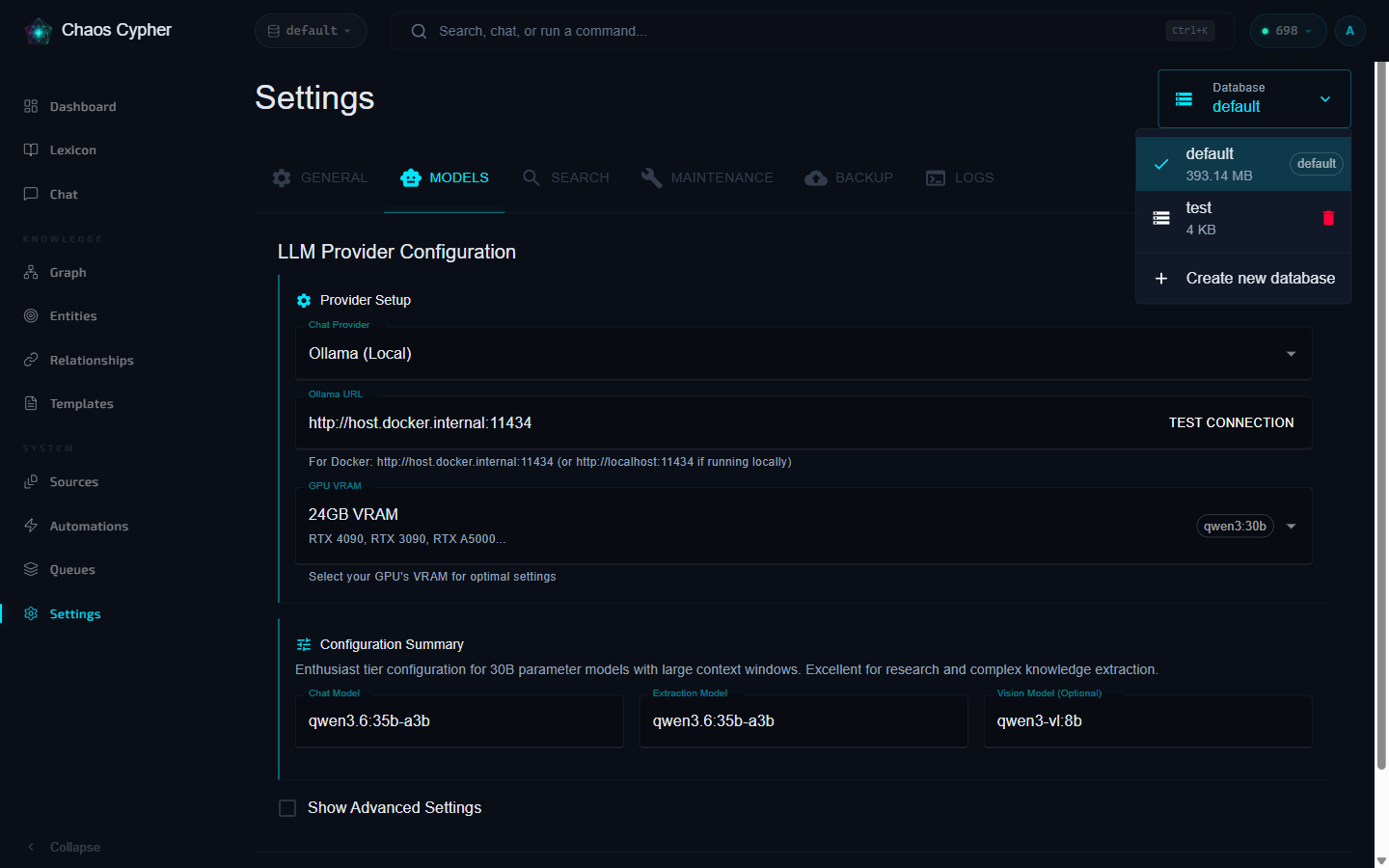Click the Chaos Cypher logo icon
Viewport: 1389px width, 868px height.
(38, 31)
